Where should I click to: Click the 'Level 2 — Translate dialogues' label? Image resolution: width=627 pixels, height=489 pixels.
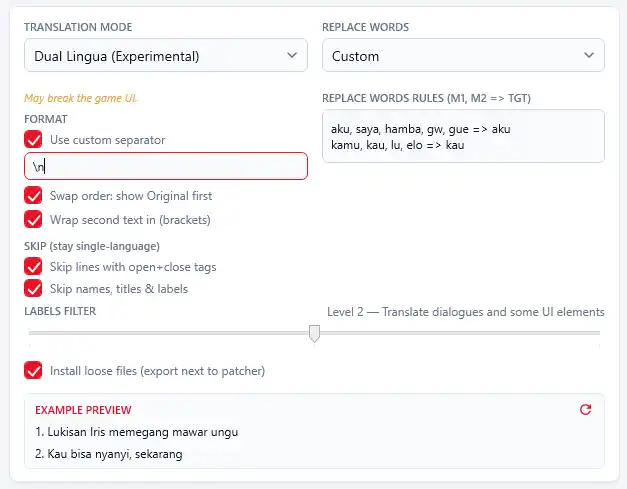coord(466,312)
